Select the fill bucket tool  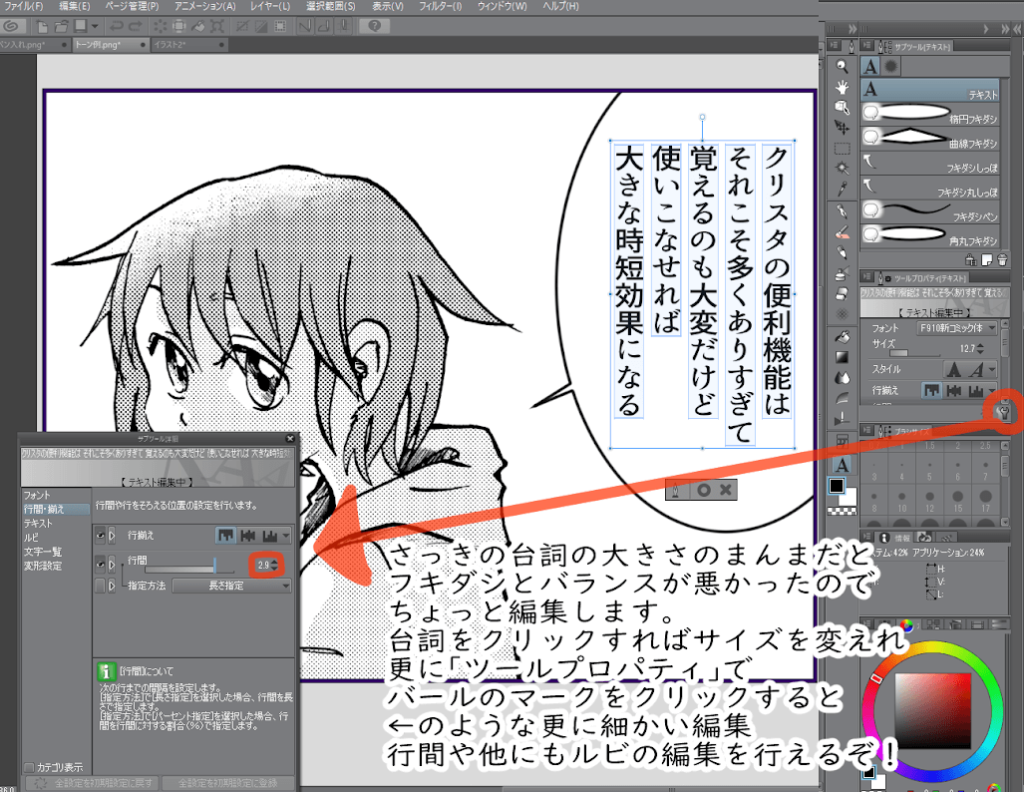tap(842, 337)
